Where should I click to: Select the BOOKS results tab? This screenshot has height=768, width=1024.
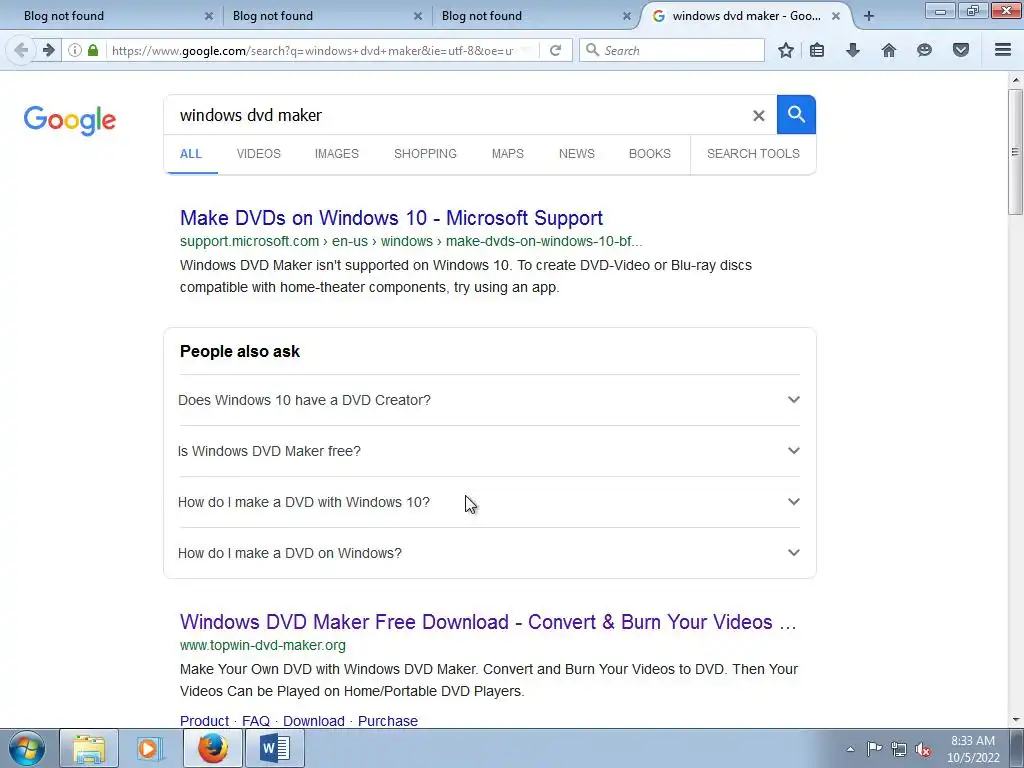coord(649,153)
